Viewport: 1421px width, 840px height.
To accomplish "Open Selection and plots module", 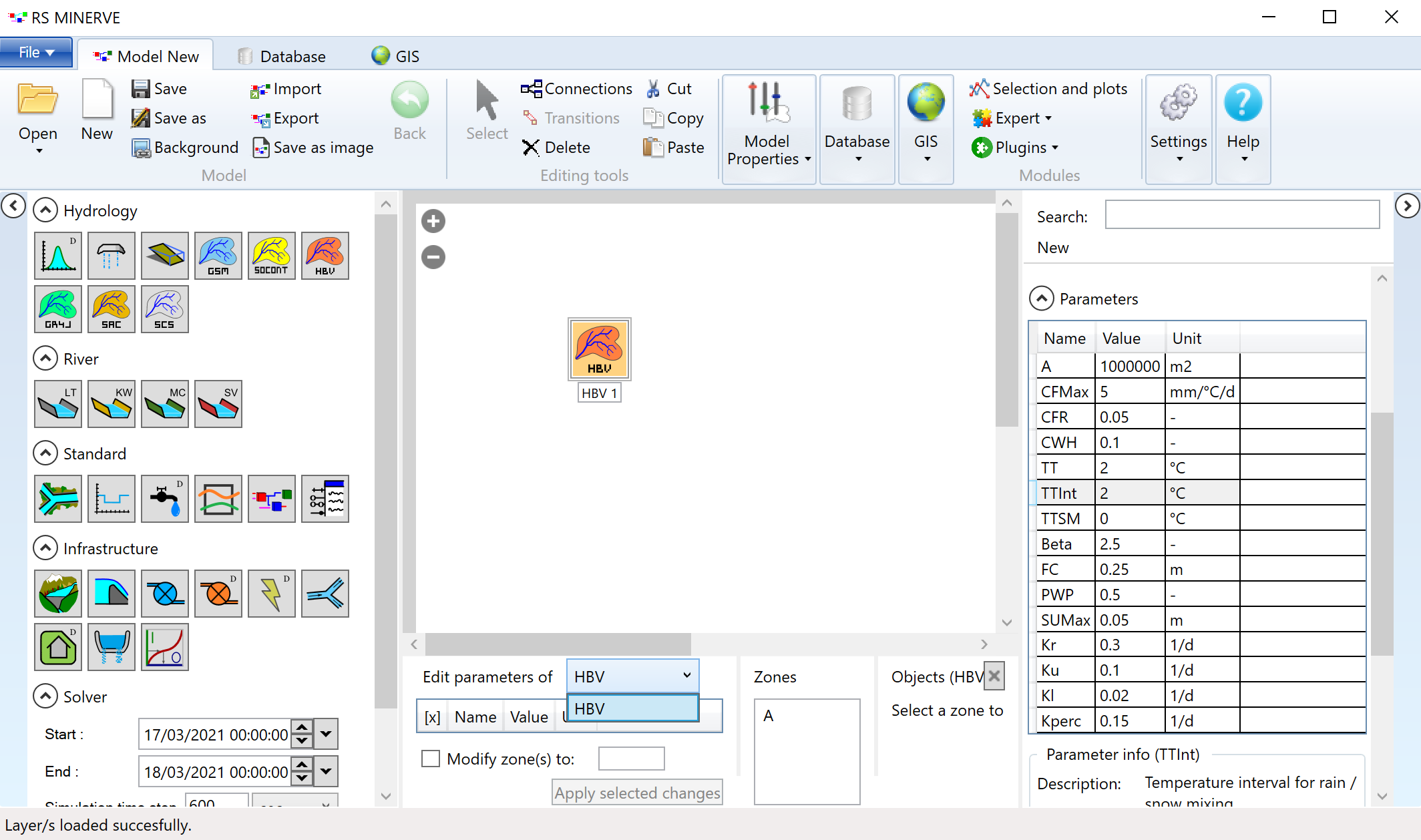I will [1048, 89].
